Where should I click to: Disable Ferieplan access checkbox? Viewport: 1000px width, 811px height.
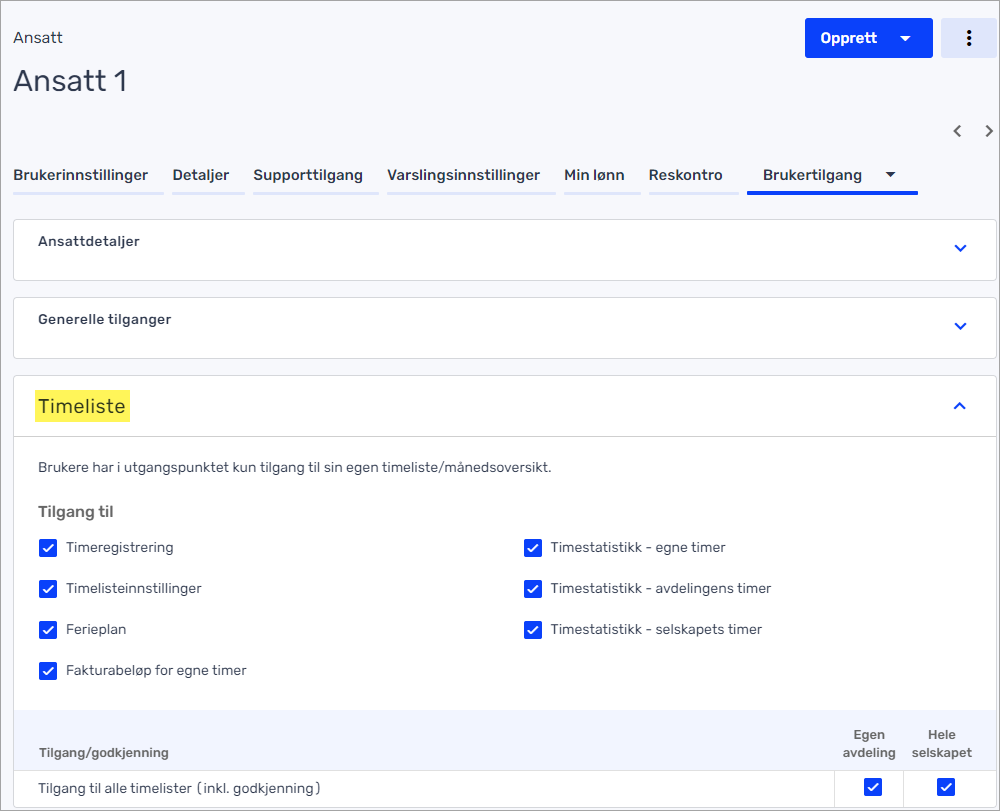click(x=48, y=630)
